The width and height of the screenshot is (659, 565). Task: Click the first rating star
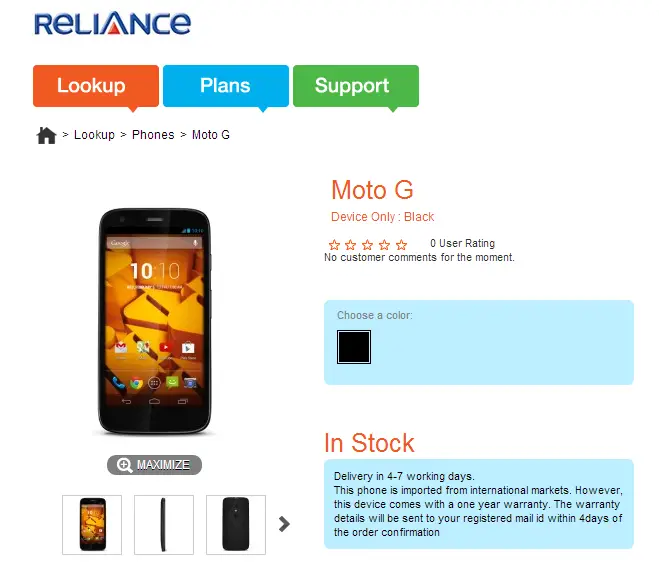pos(335,245)
